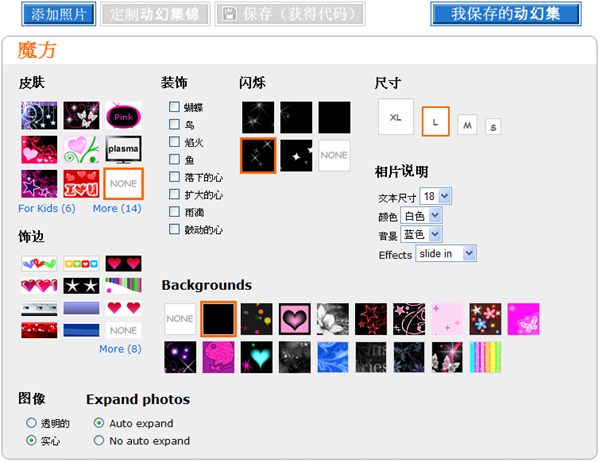Open 我保存的动幻集
Image resolution: width=599 pixels, height=462 pixels.
(506, 14)
